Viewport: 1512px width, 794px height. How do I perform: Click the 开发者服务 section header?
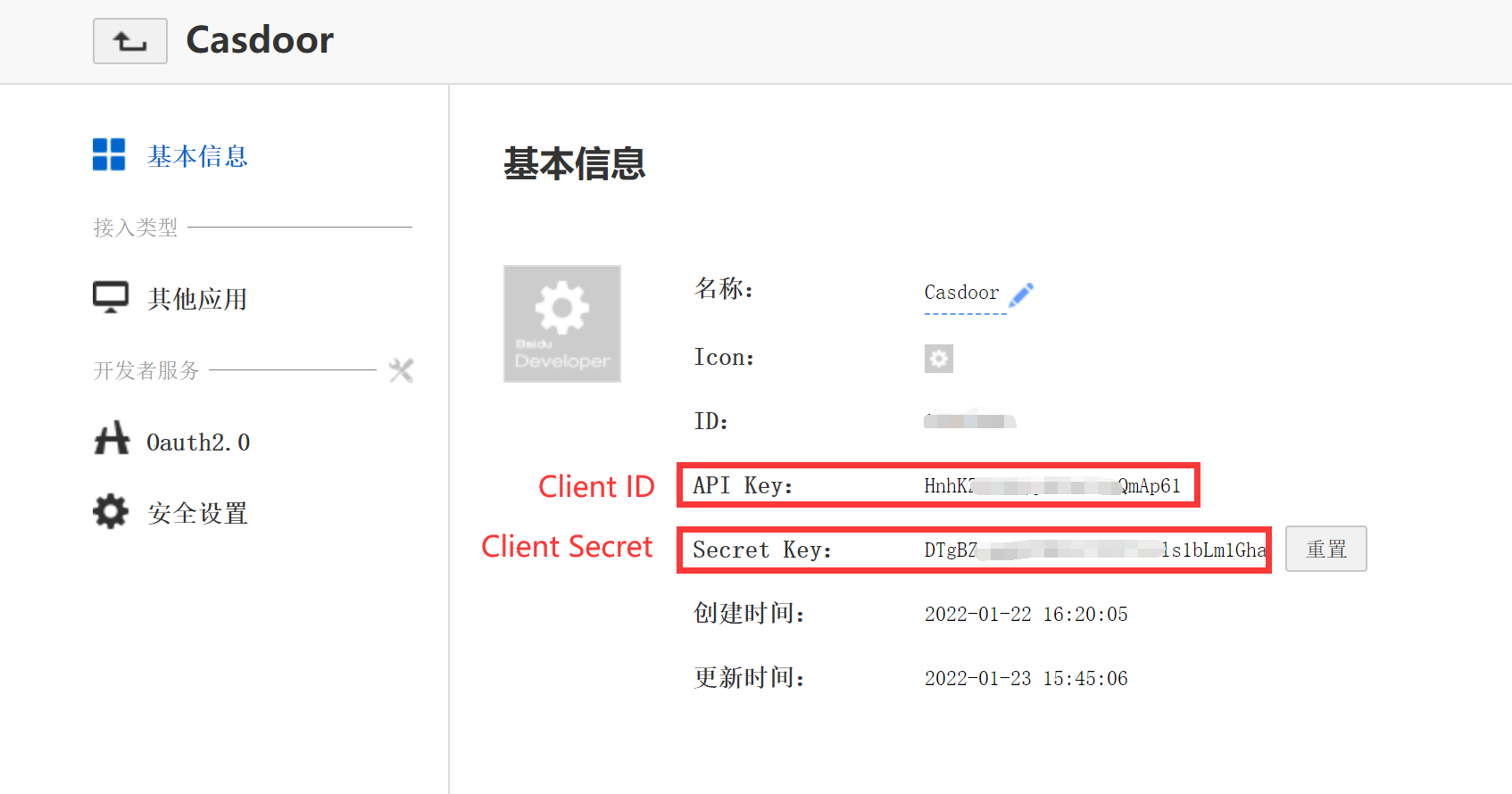[146, 370]
